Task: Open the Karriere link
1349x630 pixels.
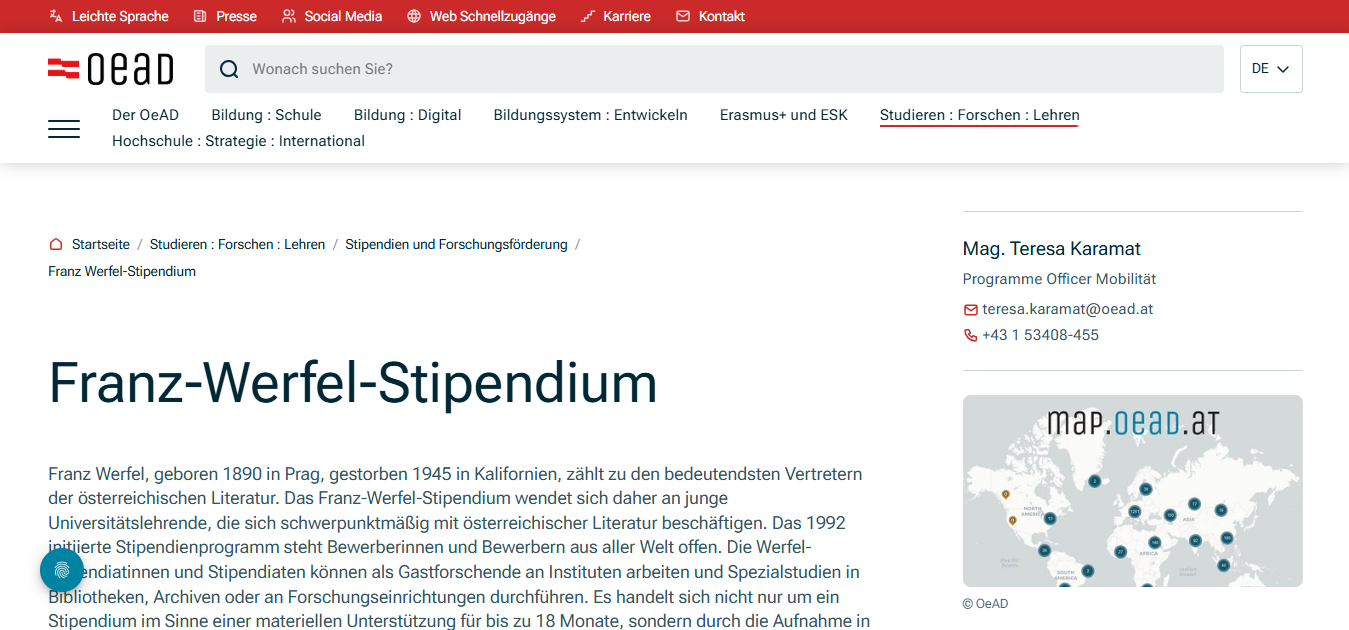Action: [627, 16]
